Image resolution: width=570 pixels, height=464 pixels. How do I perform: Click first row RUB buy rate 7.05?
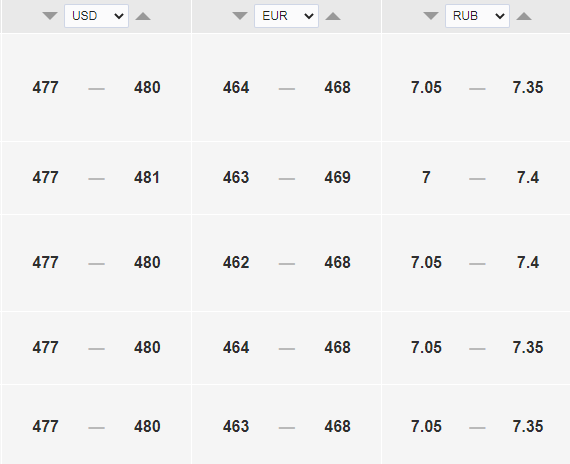(x=426, y=88)
